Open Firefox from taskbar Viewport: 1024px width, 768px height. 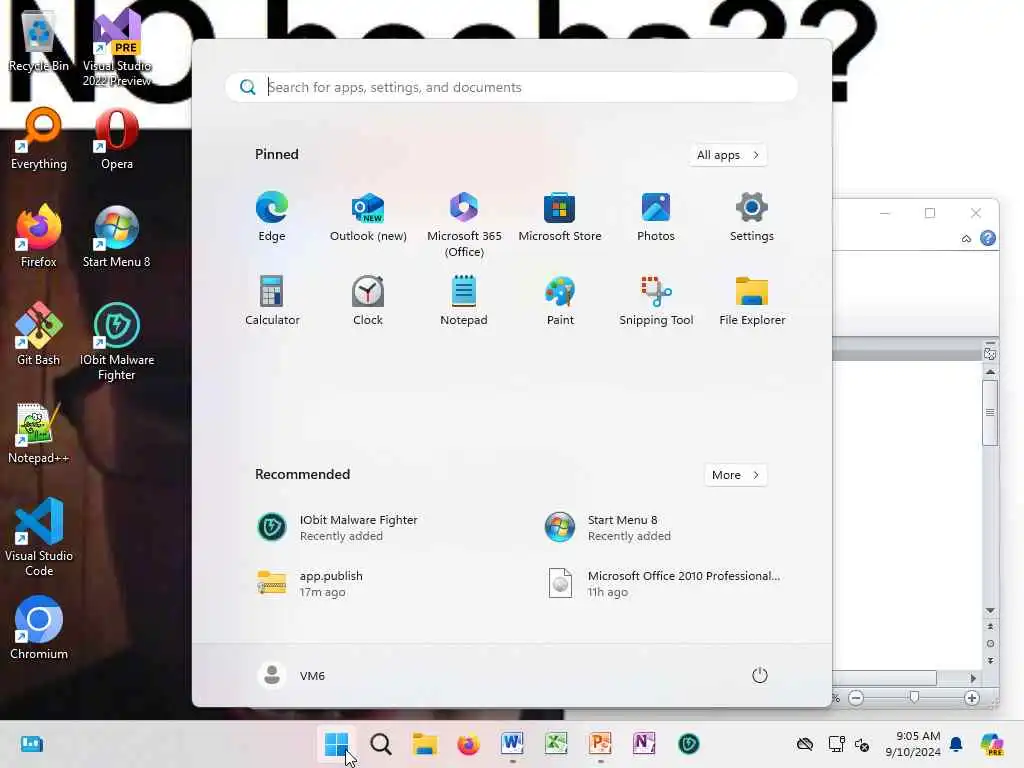(x=468, y=743)
